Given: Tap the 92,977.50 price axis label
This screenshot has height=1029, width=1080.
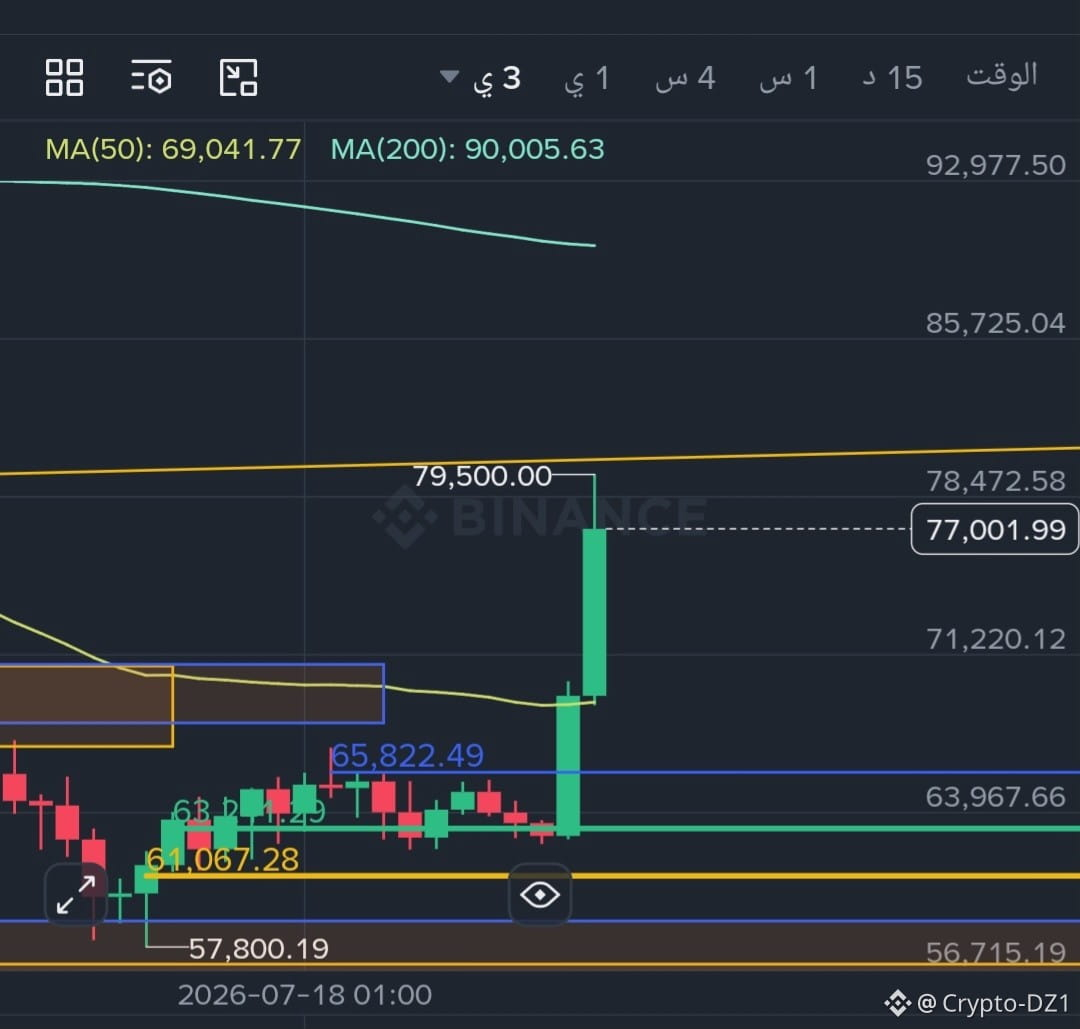Looking at the screenshot, I should click(x=995, y=165).
